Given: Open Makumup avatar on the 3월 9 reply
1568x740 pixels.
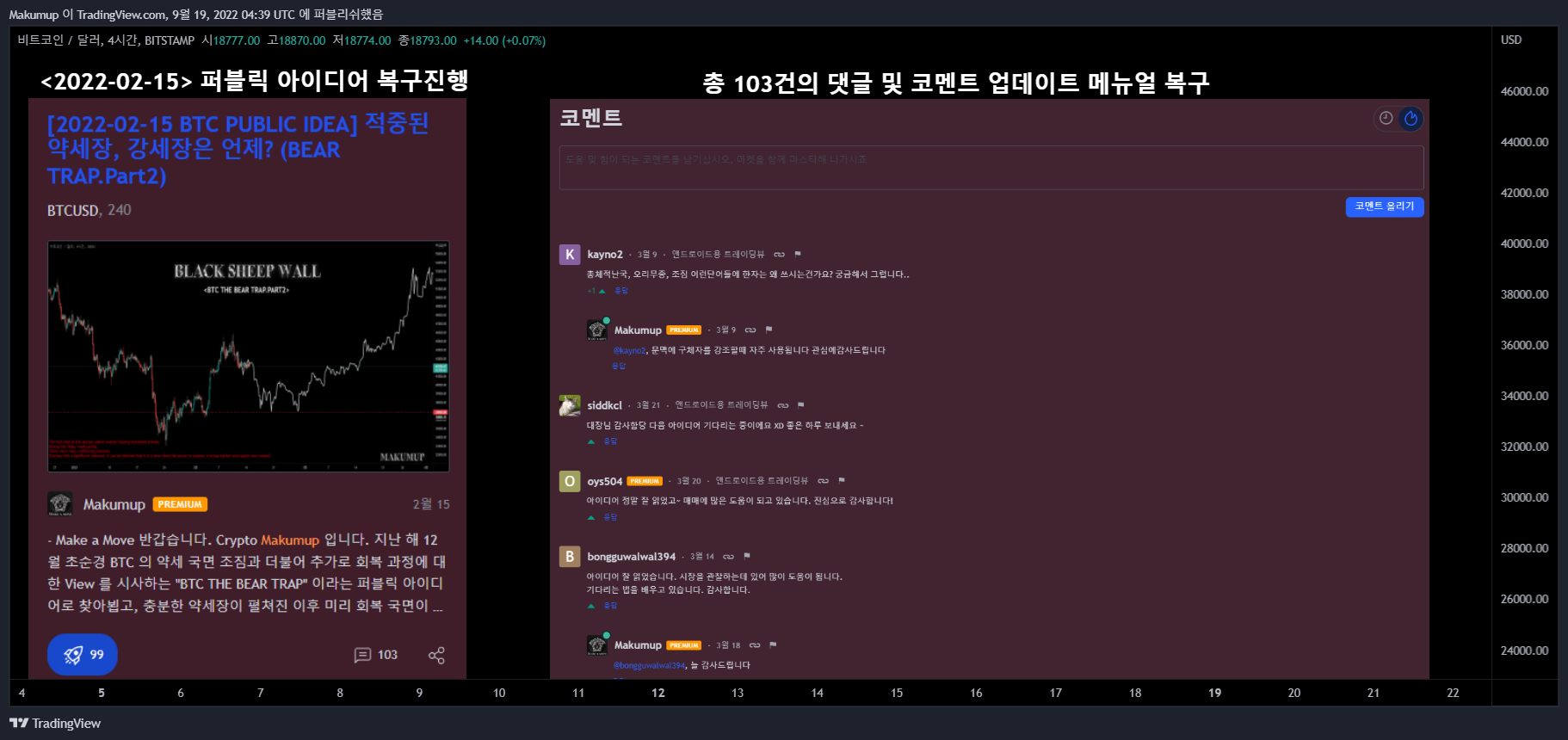Looking at the screenshot, I should (597, 330).
